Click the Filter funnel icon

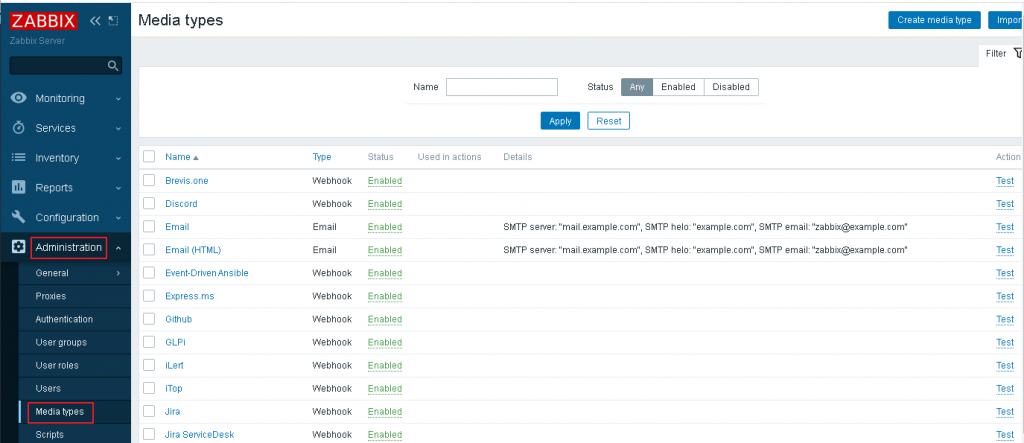[1018, 54]
